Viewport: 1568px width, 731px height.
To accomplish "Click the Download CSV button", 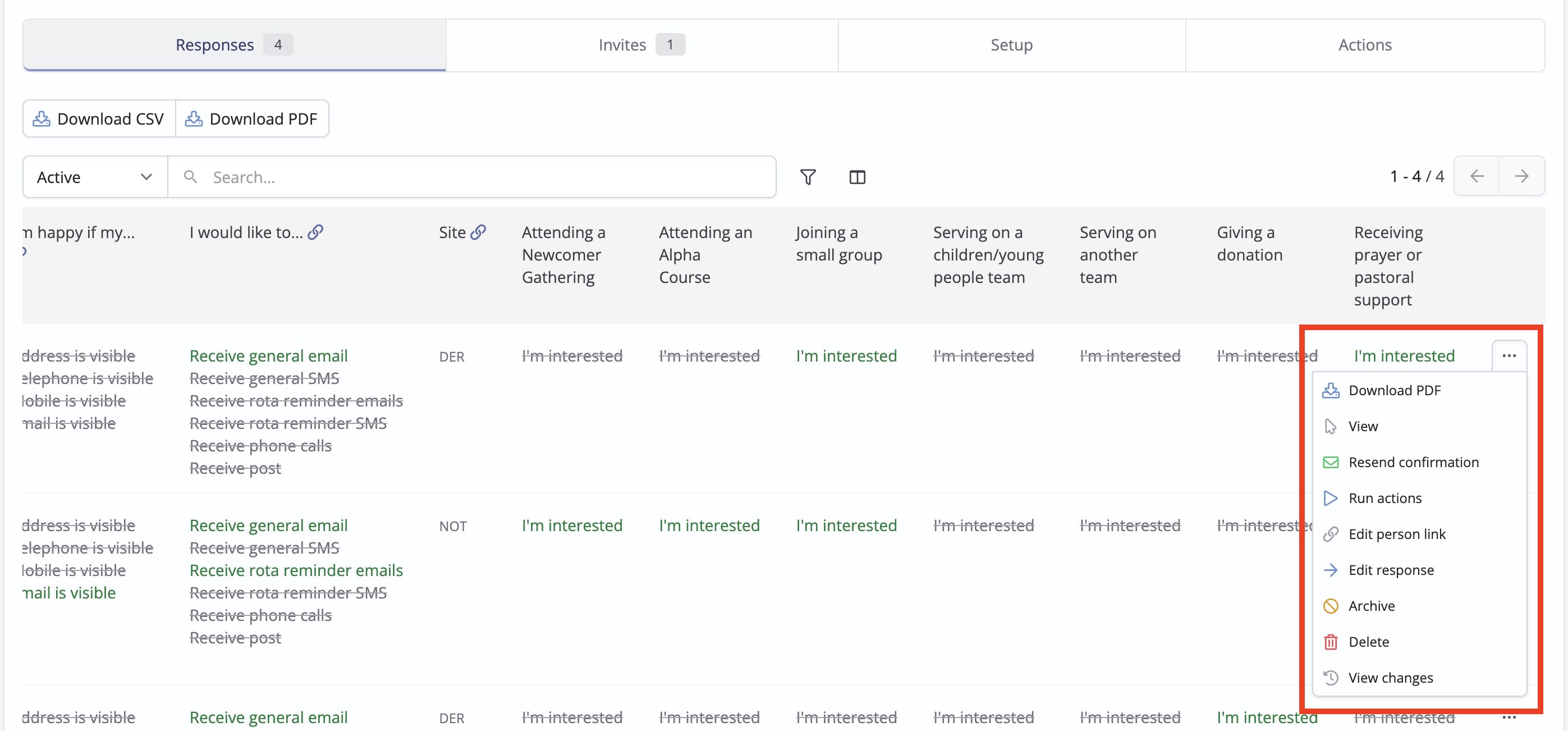I will (99, 119).
